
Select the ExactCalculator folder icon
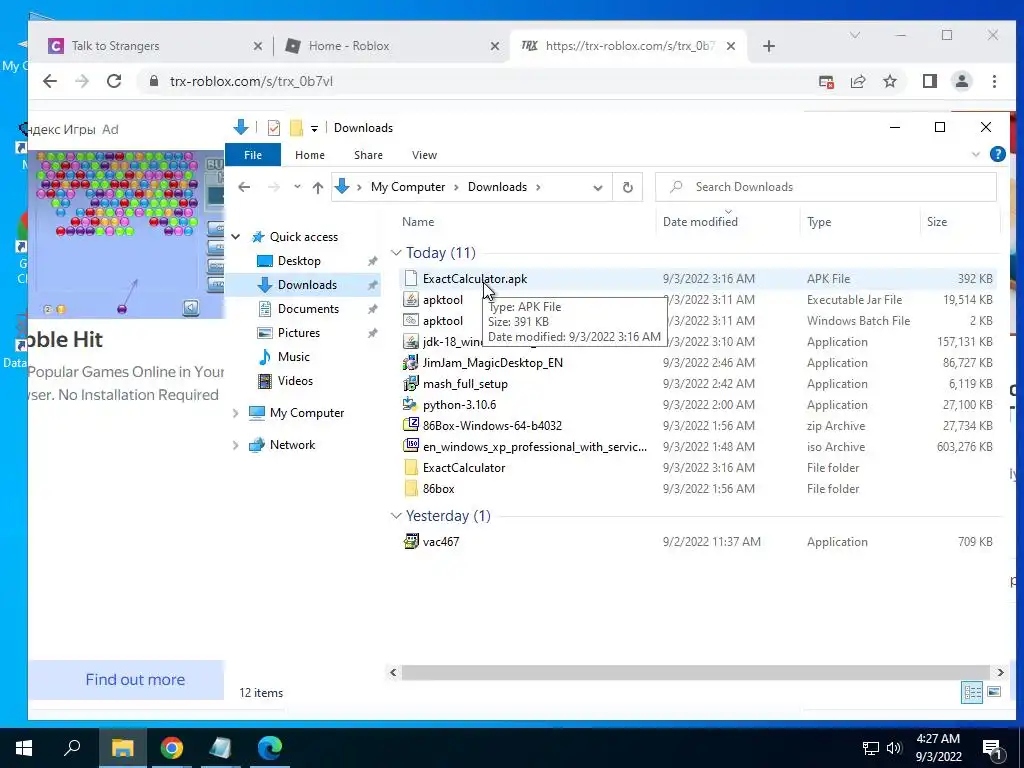pyautogui.click(x=411, y=468)
